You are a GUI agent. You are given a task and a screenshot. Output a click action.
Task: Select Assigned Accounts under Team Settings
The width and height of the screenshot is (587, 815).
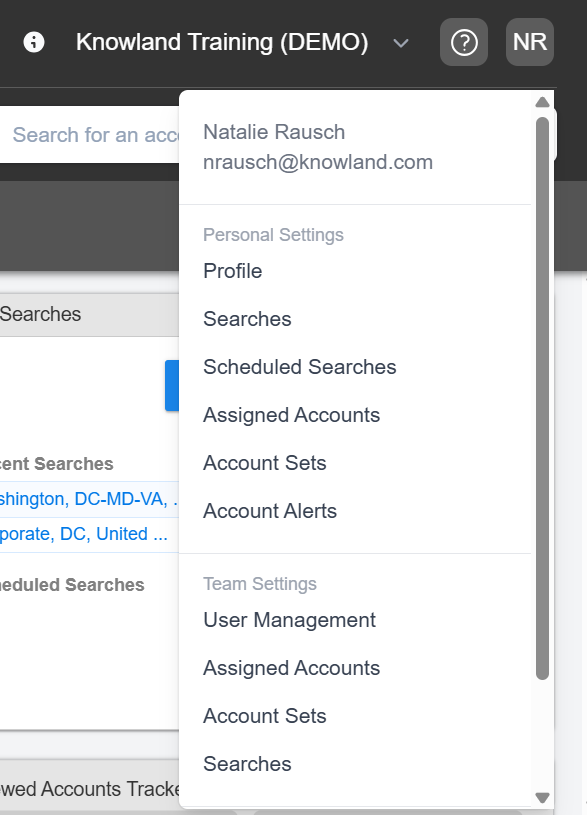291,668
